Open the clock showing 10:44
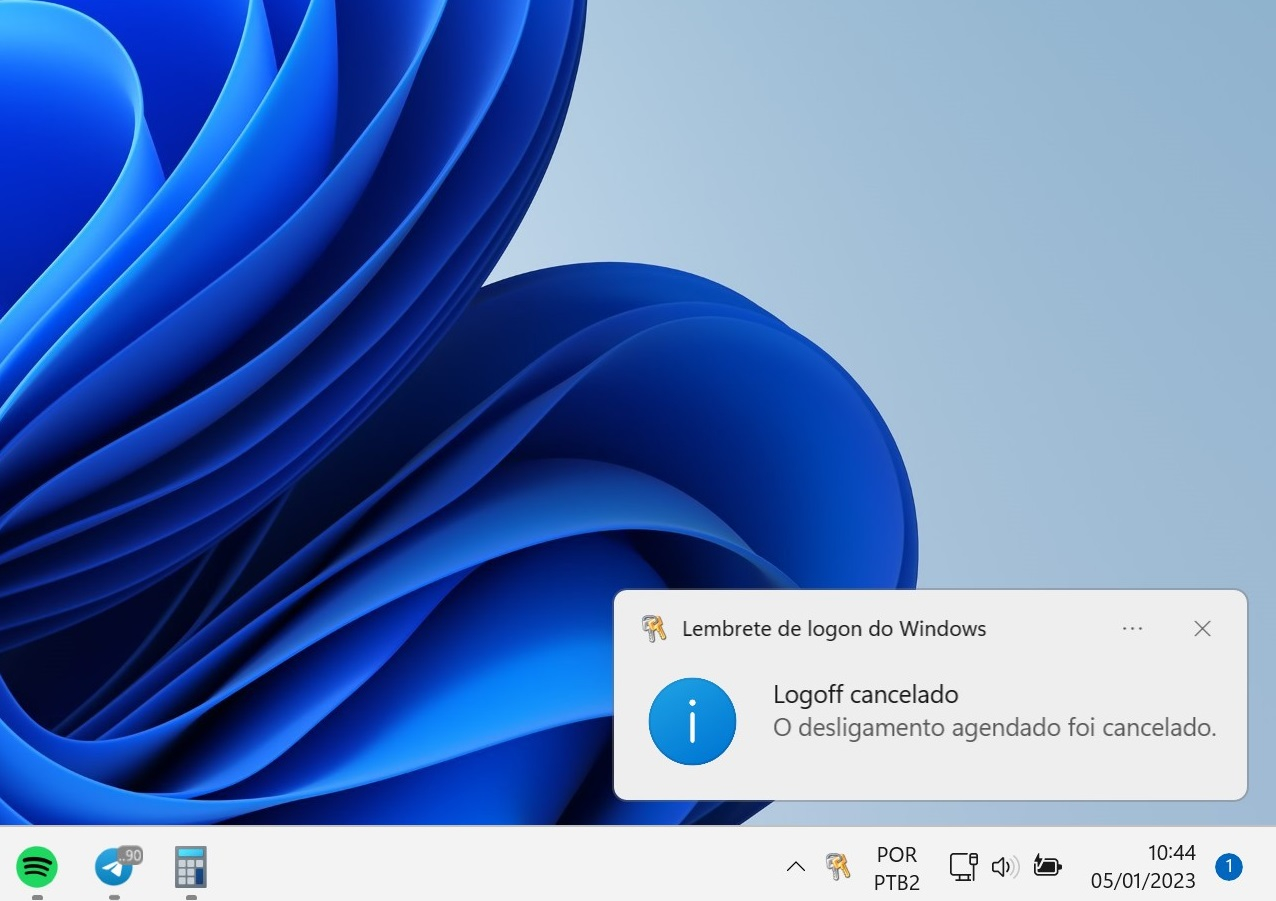This screenshot has height=901, width=1276. click(x=1143, y=867)
